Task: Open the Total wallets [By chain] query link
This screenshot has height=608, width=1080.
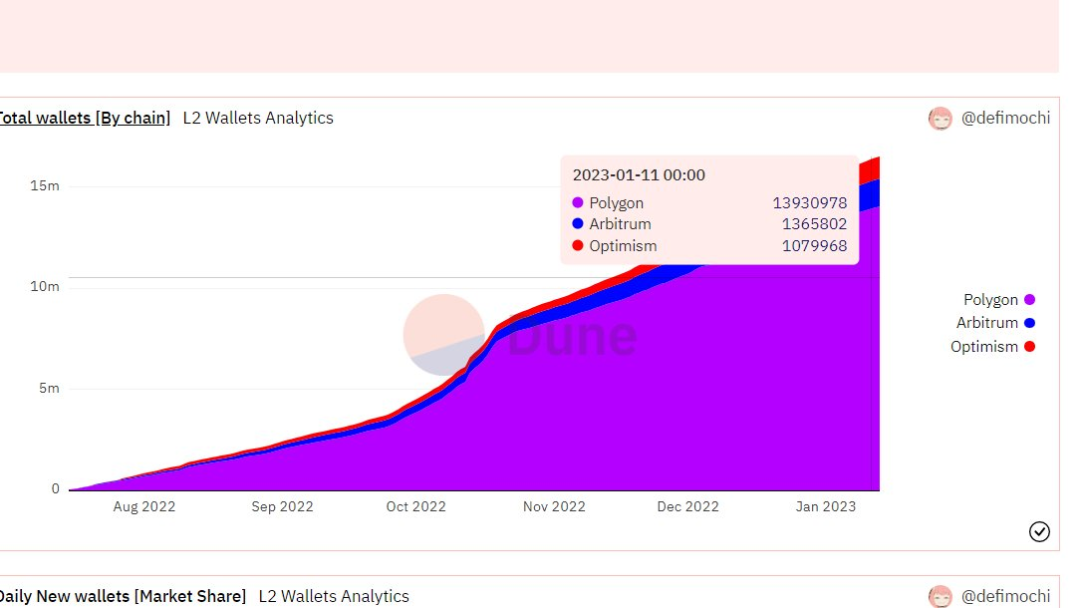Action: click(x=84, y=118)
